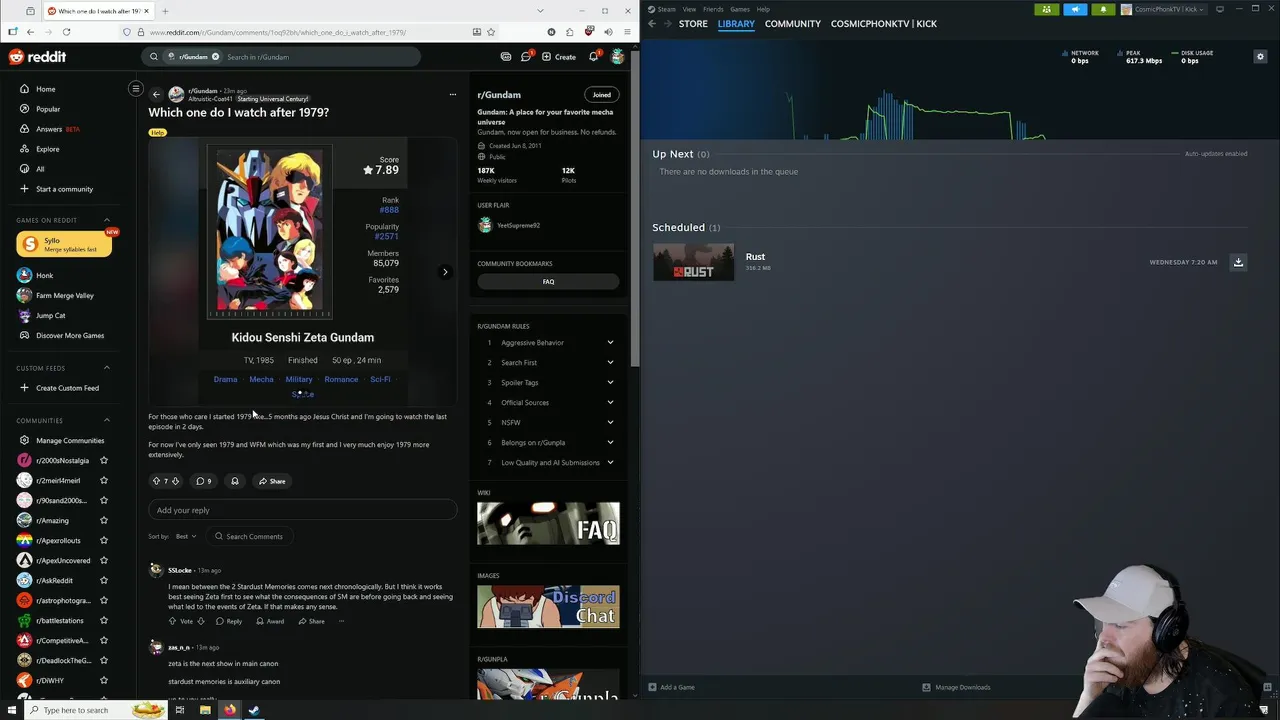Viewport: 1280px width, 720px height.
Task: Downvote SSLocke's comment
Action: point(201,621)
